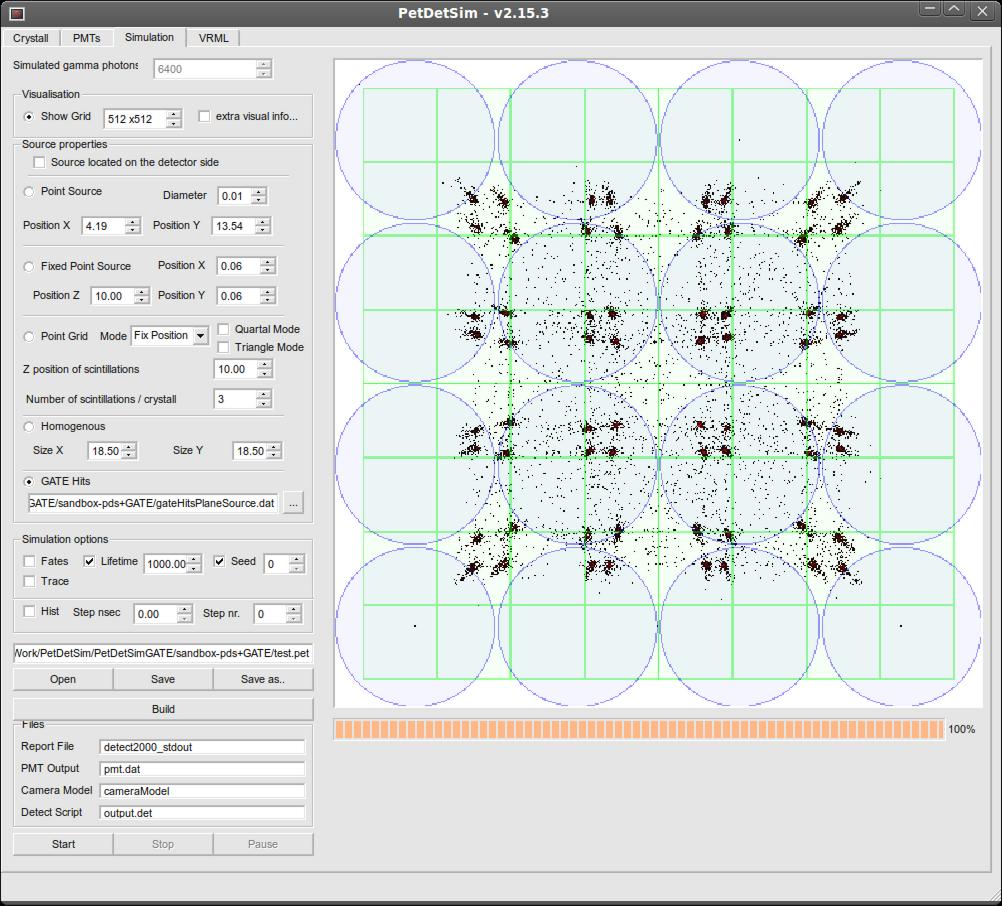Toggle the Fates checkbox
This screenshot has height=906, width=1002.
click(x=29, y=561)
